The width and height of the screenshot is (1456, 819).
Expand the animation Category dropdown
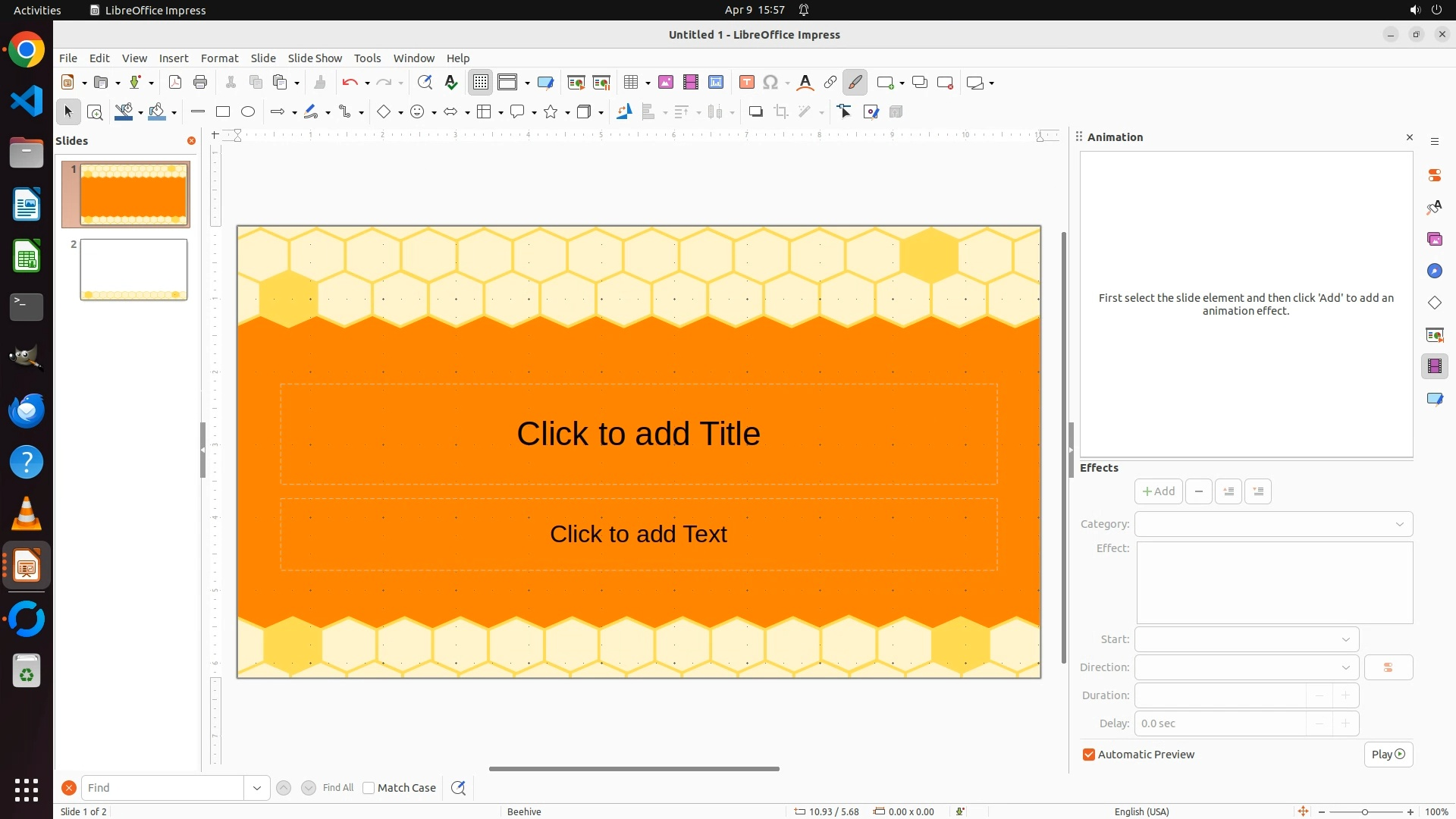[x=1273, y=524]
